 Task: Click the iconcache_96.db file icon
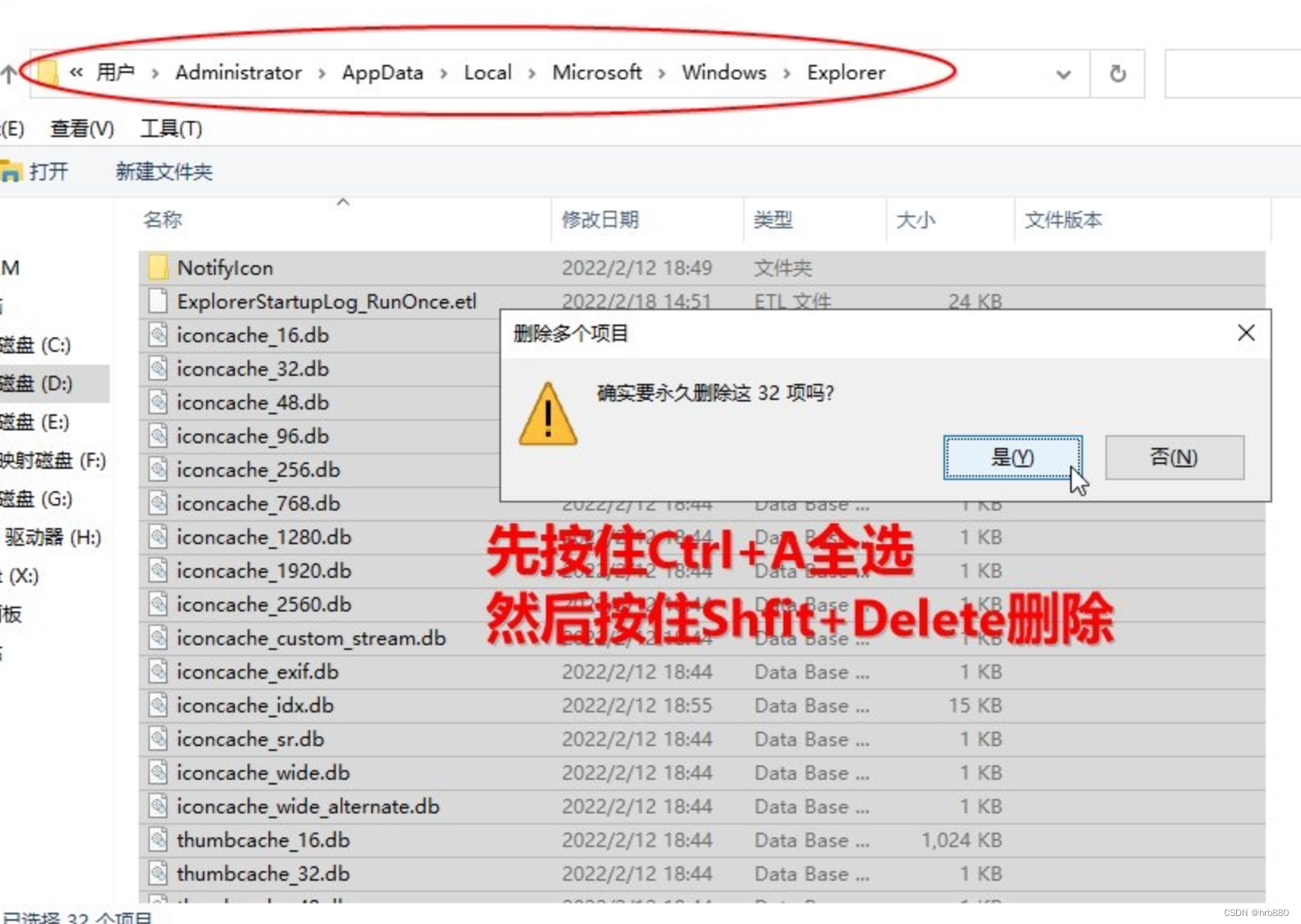pos(158,436)
